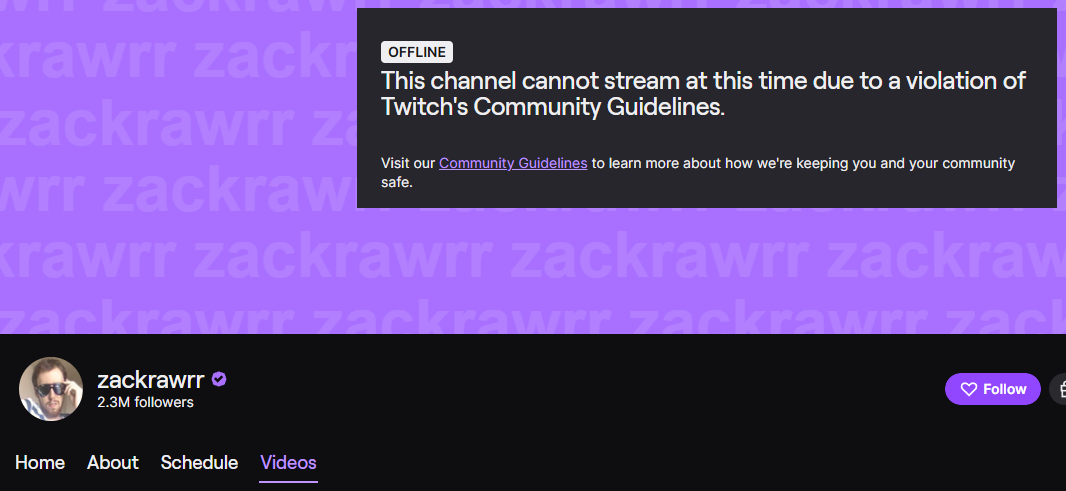The height and width of the screenshot is (491, 1066).
Task: Open the partially visible gift sub icon
Action: (1059, 389)
